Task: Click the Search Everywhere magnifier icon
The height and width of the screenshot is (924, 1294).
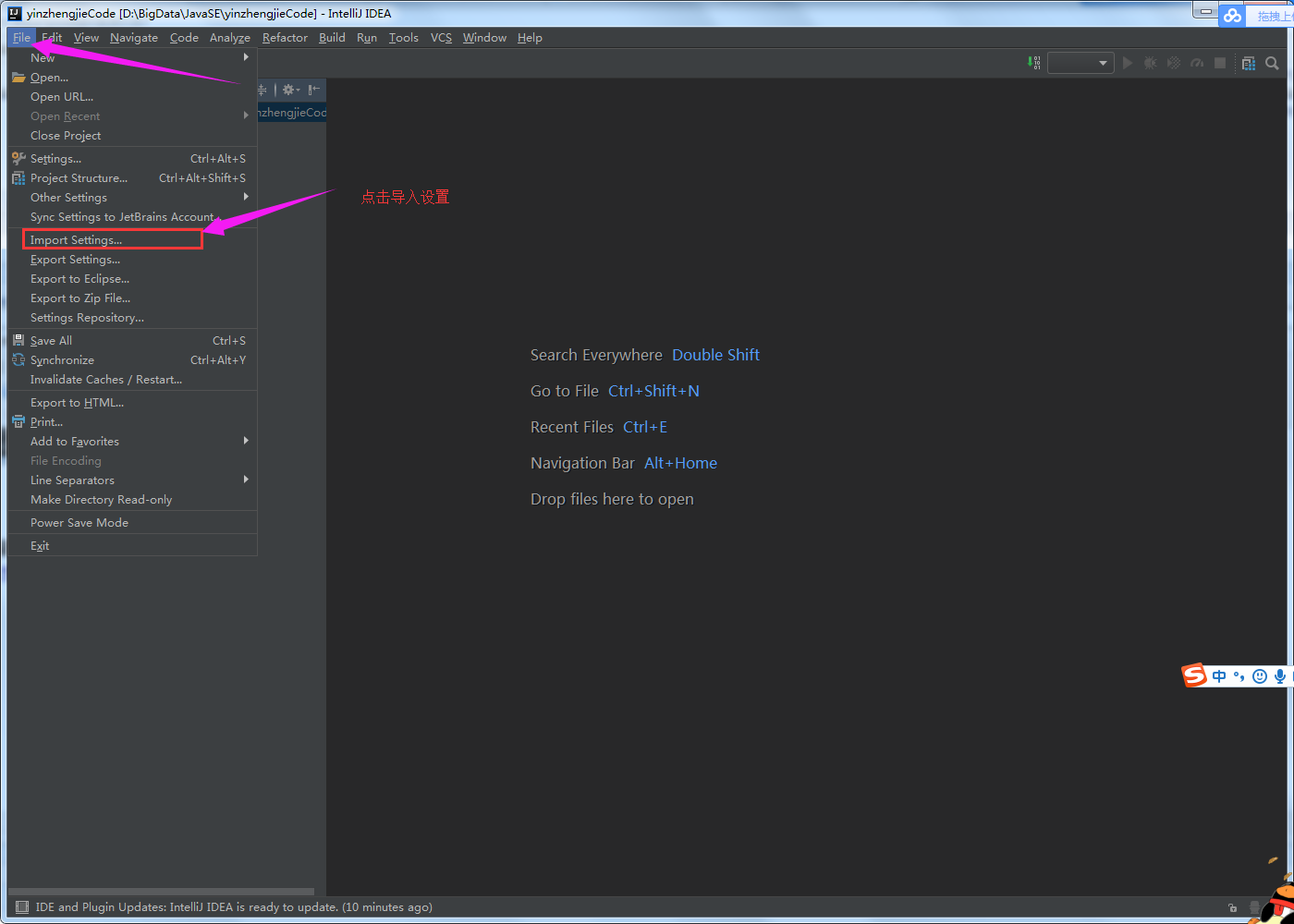Action: [x=1272, y=63]
